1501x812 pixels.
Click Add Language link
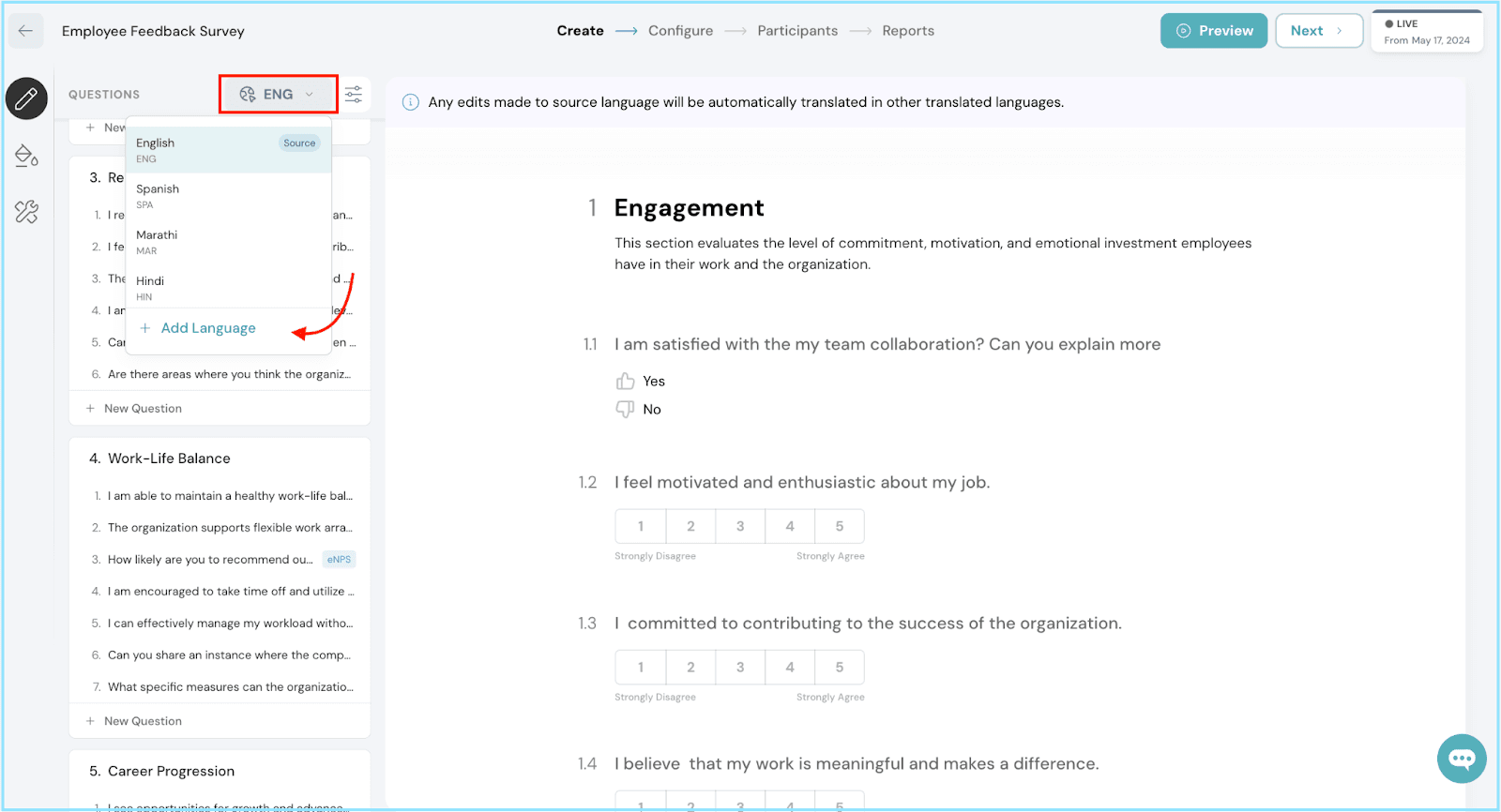pyautogui.click(x=207, y=328)
